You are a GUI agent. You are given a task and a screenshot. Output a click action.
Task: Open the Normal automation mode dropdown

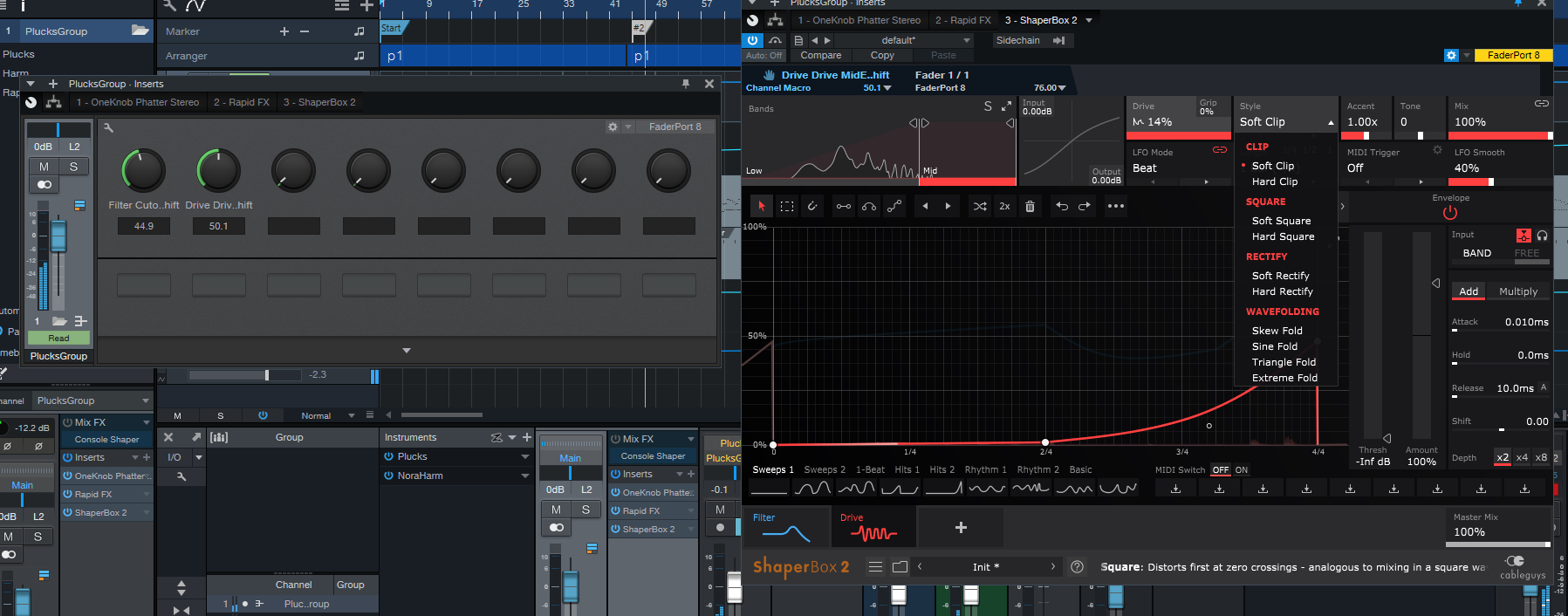(x=352, y=415)
